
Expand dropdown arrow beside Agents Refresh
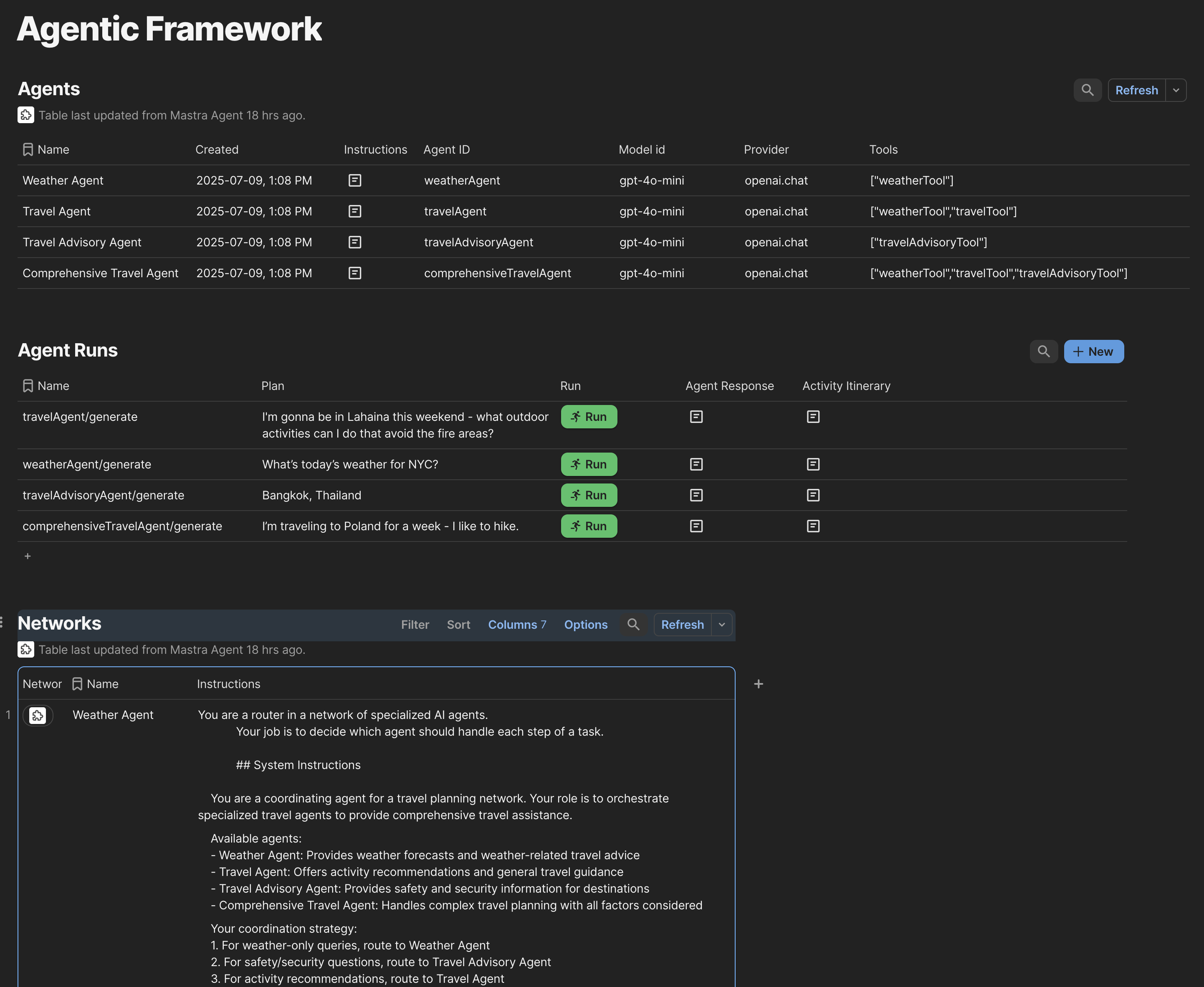[x=1176, y=91]
